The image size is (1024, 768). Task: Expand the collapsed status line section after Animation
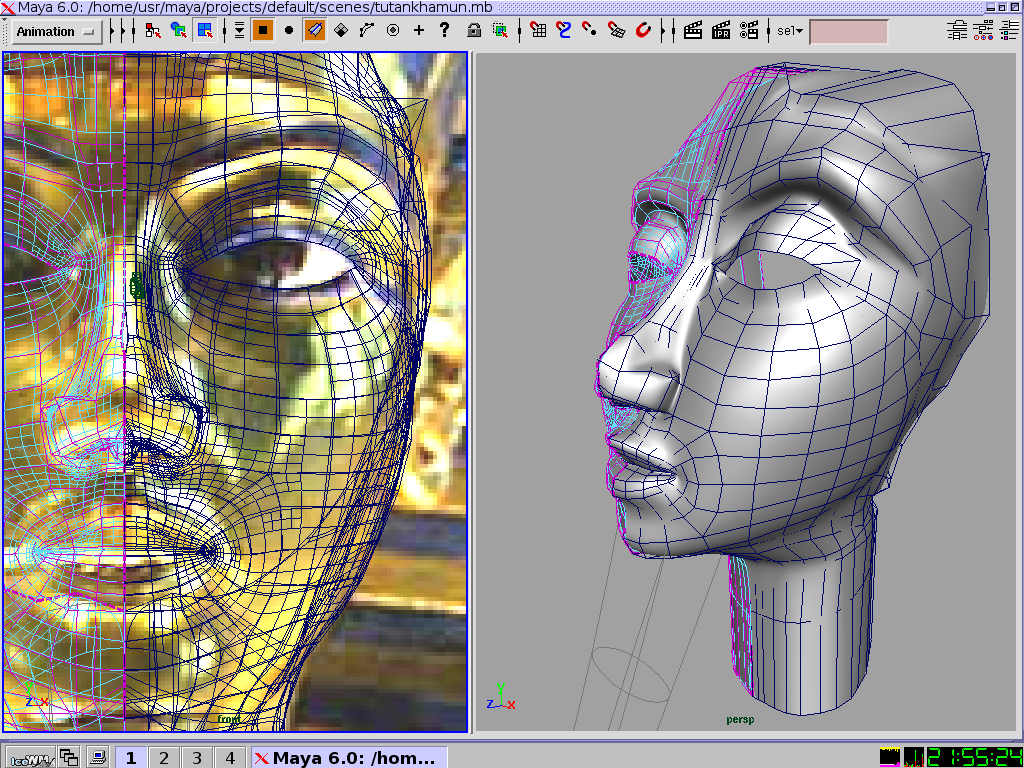(x=114, y=31)
